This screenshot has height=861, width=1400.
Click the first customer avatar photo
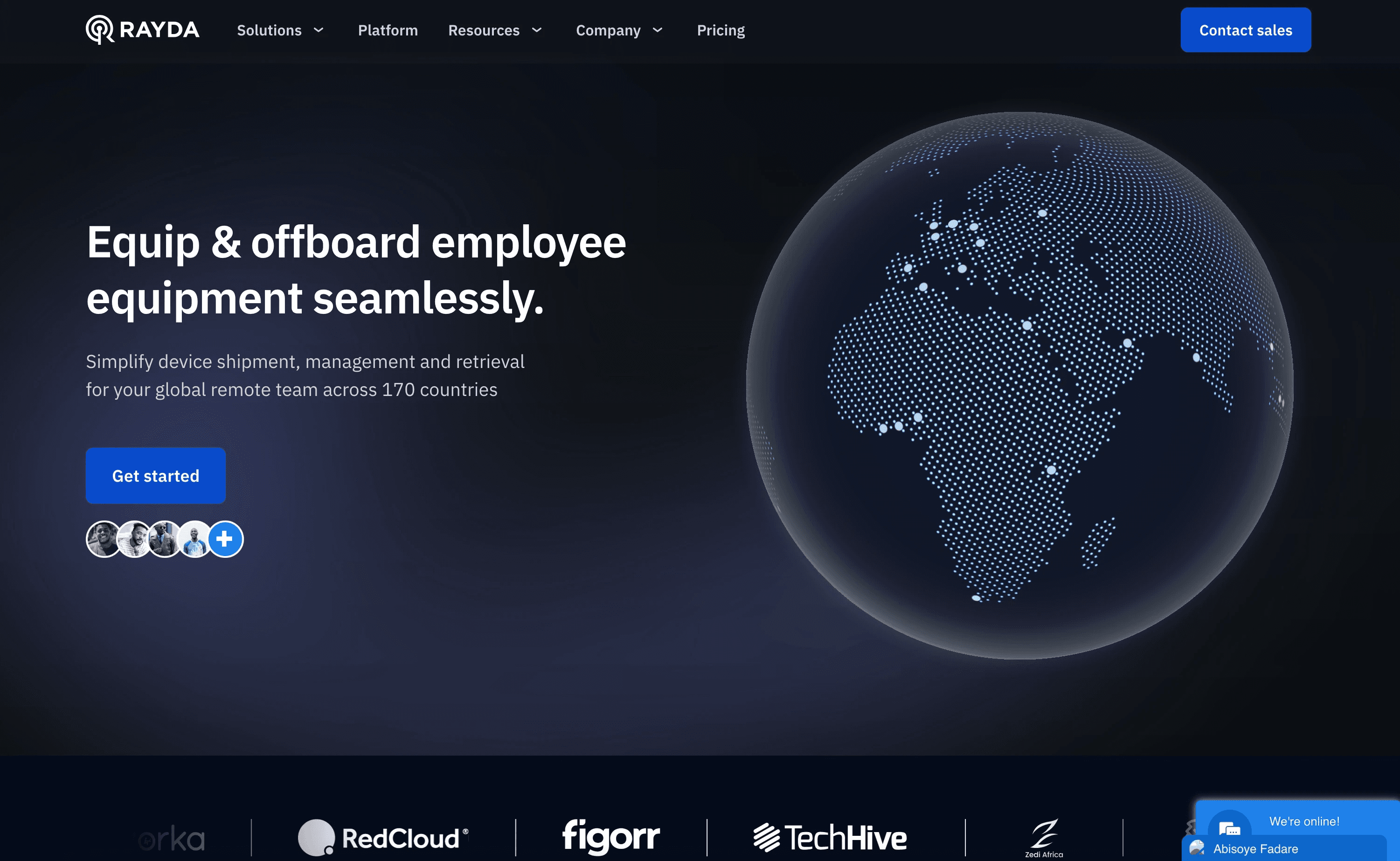pyautogui.click(x=103, y=539)
